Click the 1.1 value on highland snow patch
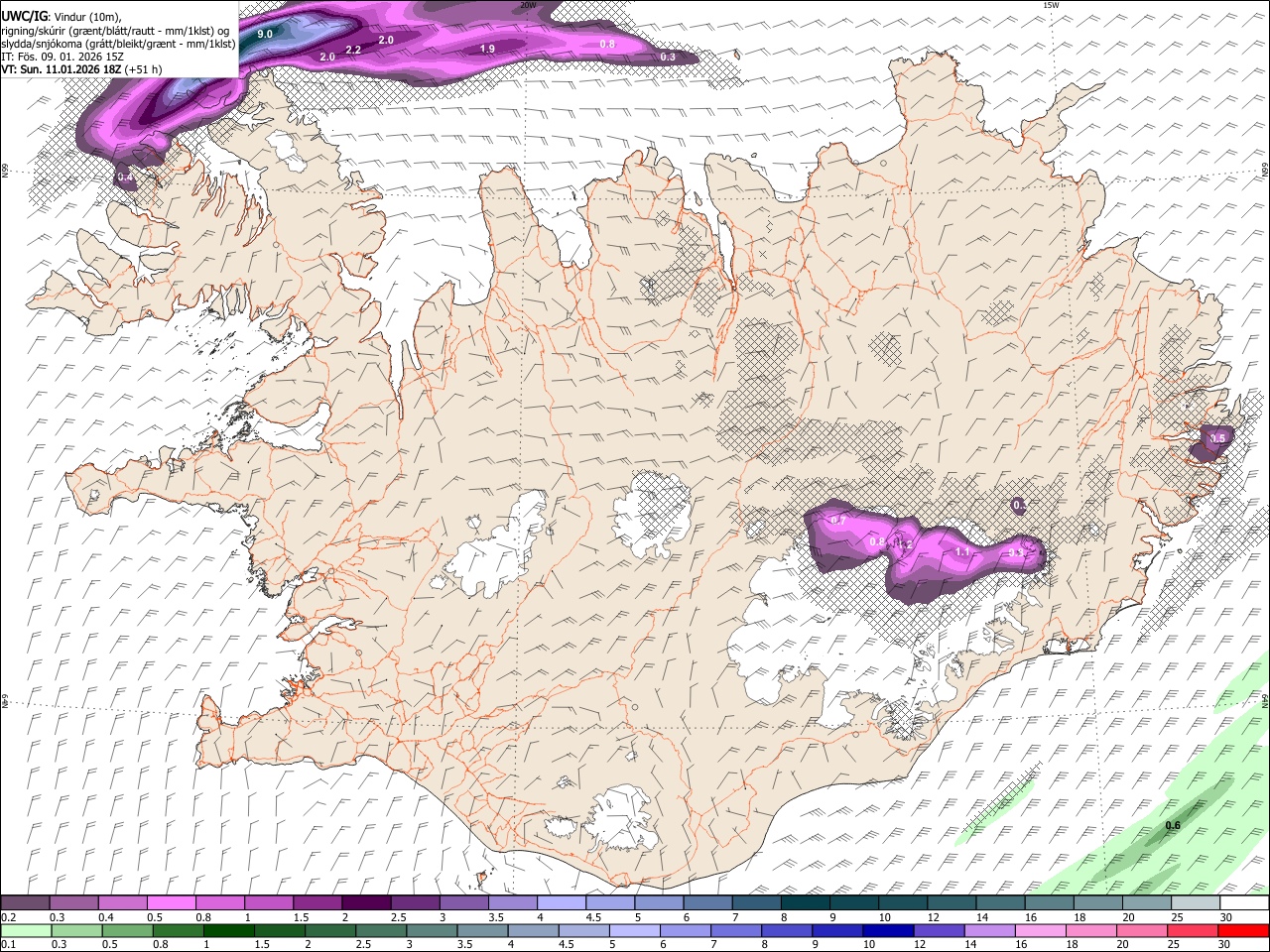This screenshot has width=1270, height=952. 961,551
